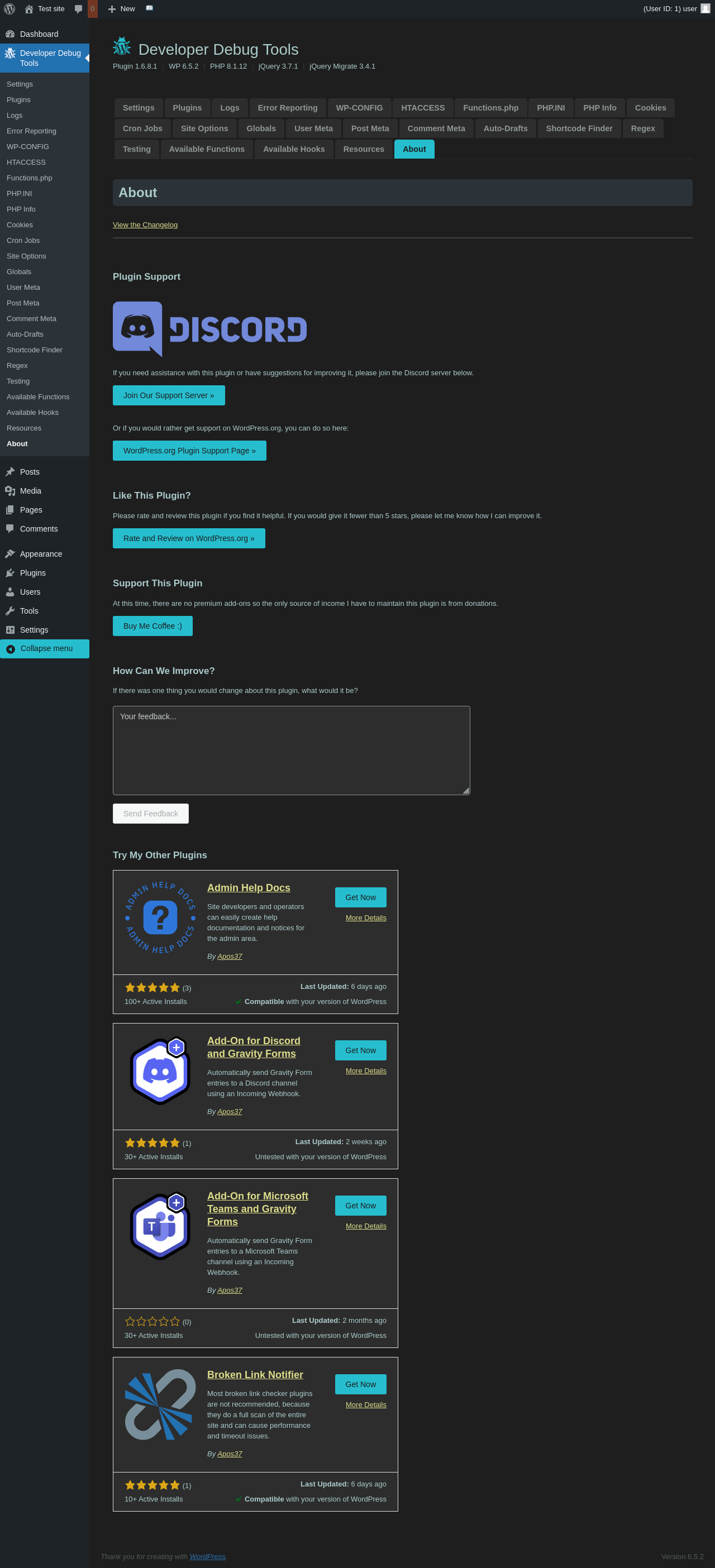Click More Details for Microsoft Teams add-on

tap(366, 1226)
